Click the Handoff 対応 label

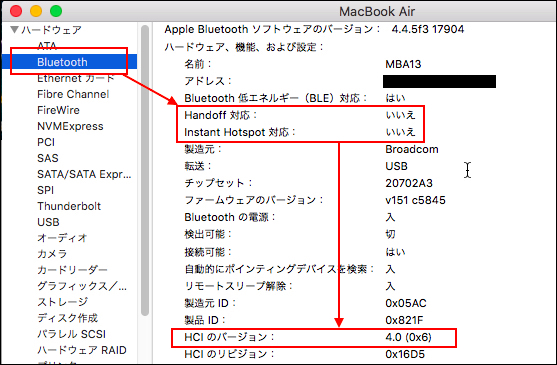click(221, 115)
